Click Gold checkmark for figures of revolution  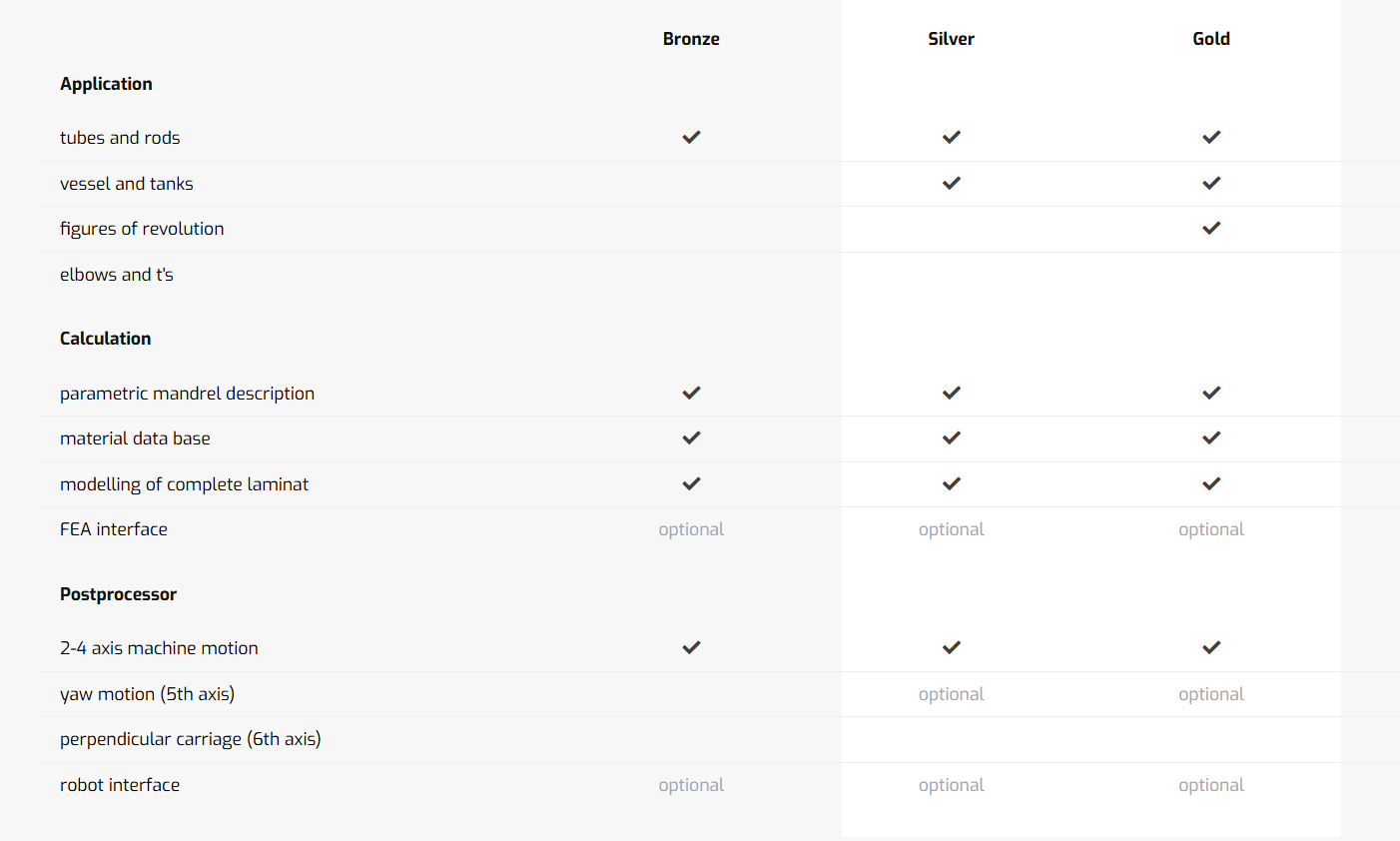1211,228
